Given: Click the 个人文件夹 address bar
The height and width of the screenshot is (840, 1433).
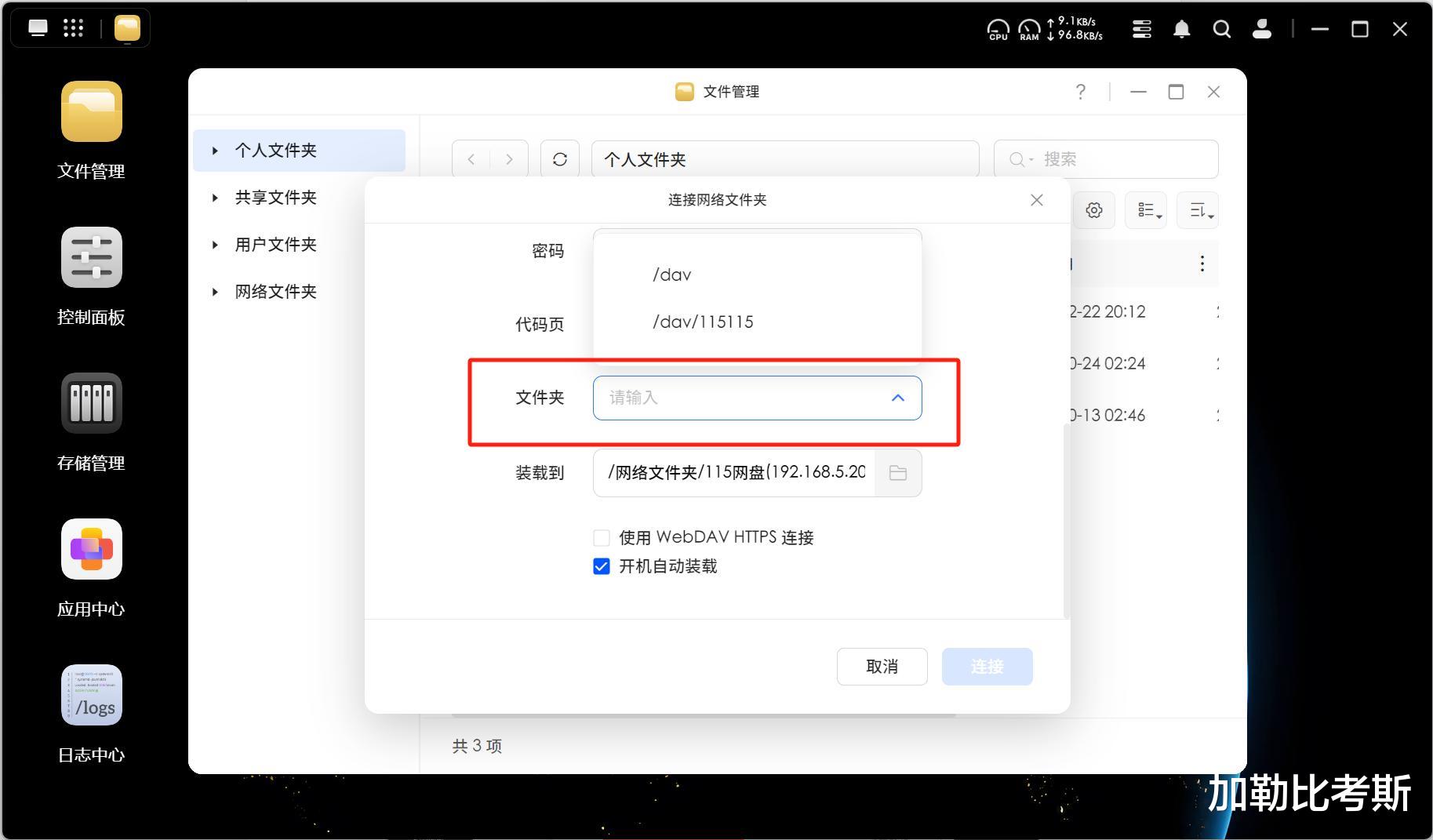Looking at the screenshot, I should [785, 159].
